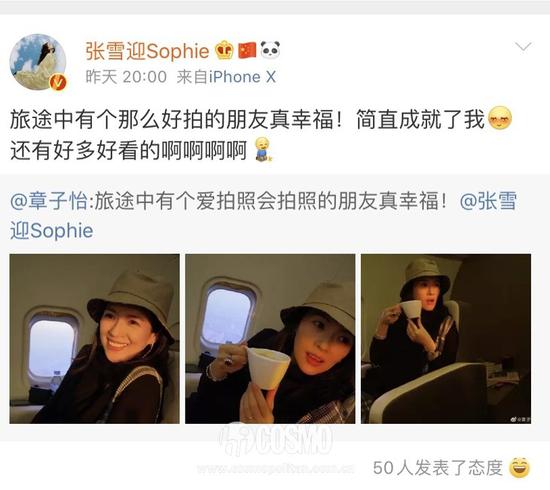Open the 50人发表了态度 reactions list
550x490 pixels.
tap(437, 468)
